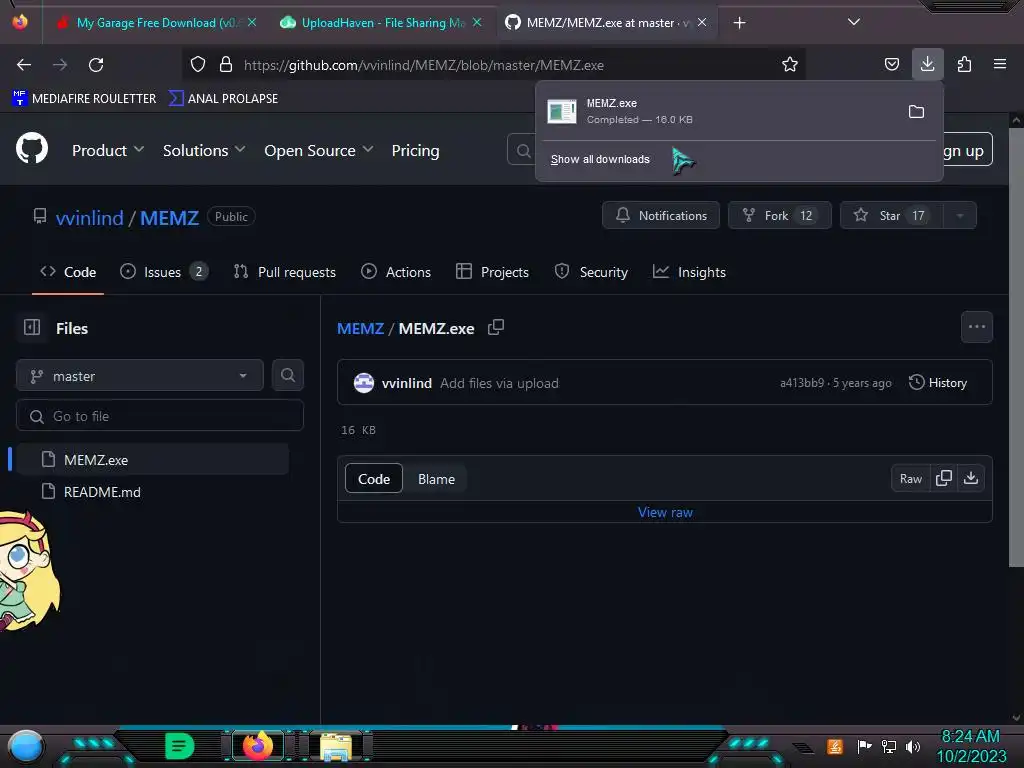The image size is (1024, 768).
Task: Open the MEMZ repository title link
Action: pos(169,217)
